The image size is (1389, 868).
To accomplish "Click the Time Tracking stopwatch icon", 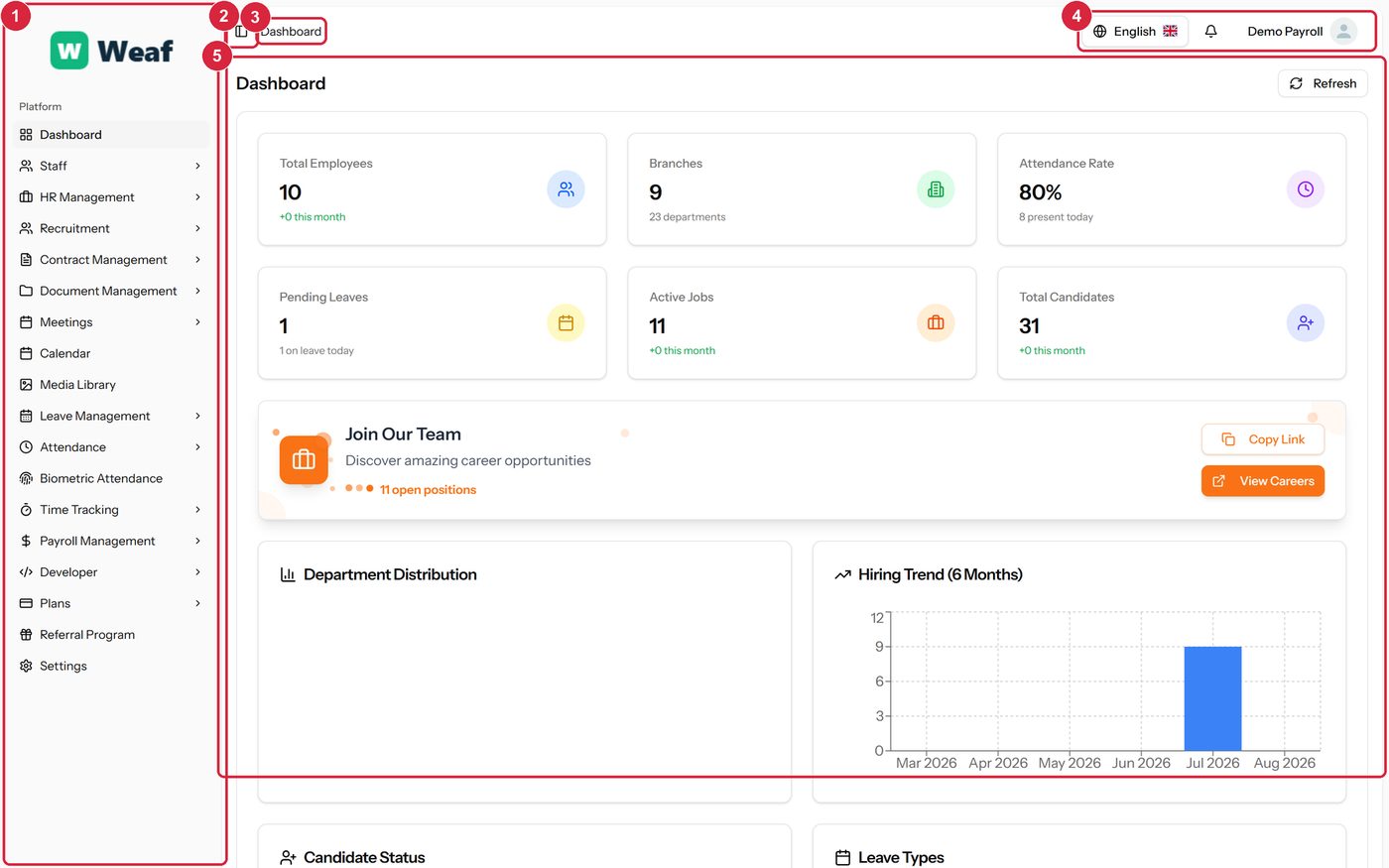I will (x=26, y=510).
